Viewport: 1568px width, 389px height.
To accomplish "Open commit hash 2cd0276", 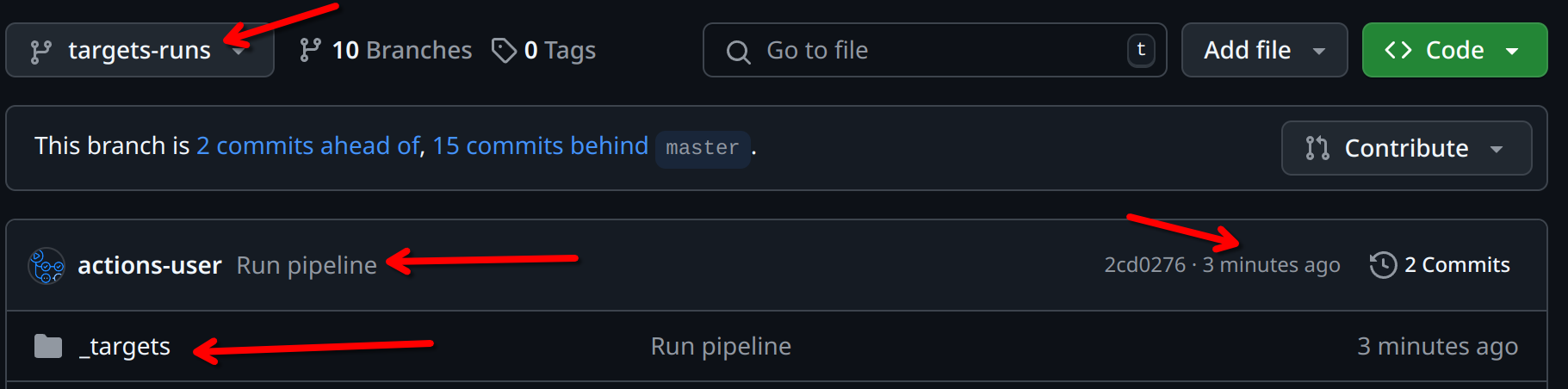I will pos(1144,265).
